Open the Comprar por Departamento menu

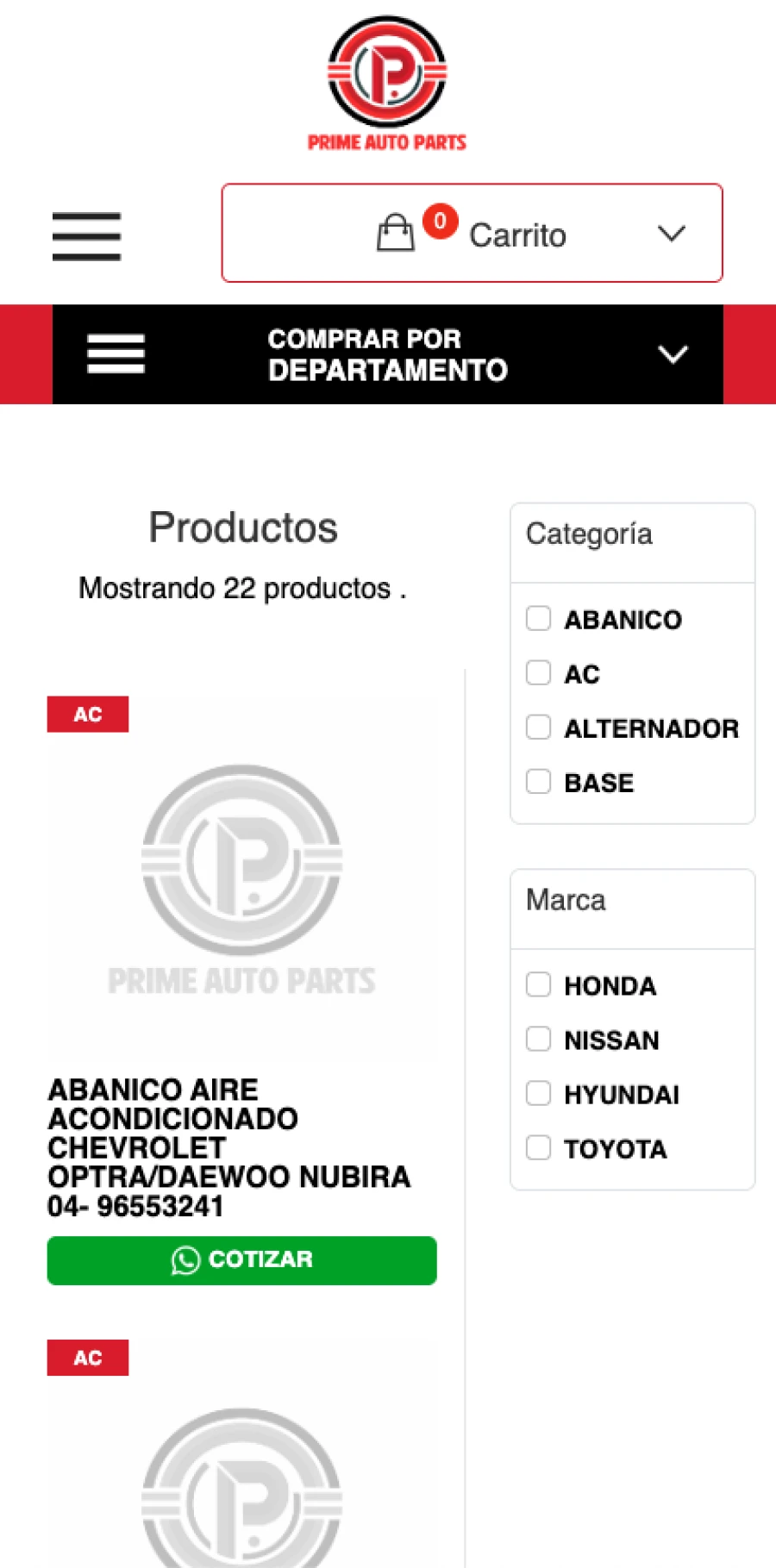coord(388,354)
